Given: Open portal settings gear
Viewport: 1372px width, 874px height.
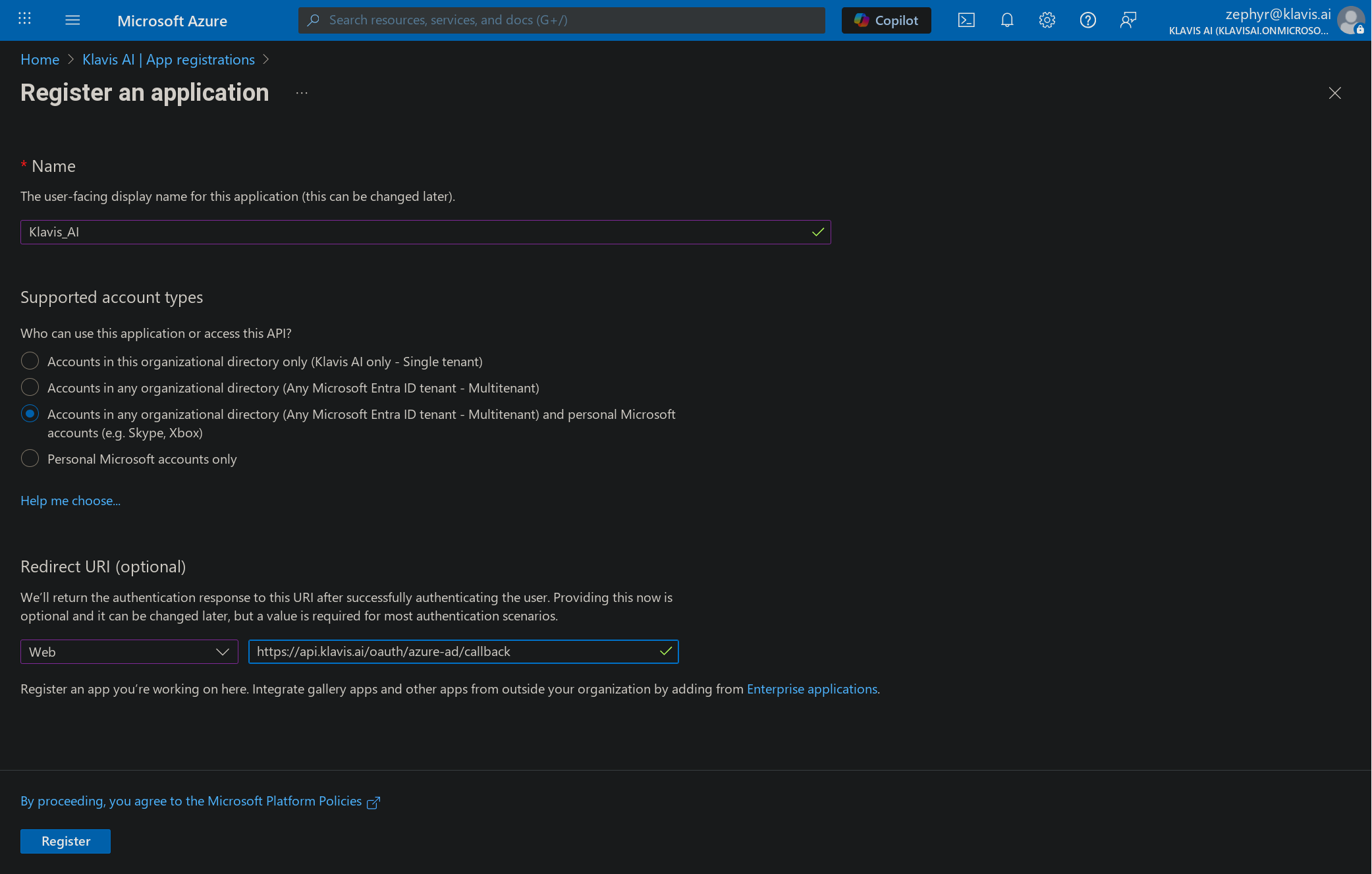Looking at the screenshot, I should 1047,20.
